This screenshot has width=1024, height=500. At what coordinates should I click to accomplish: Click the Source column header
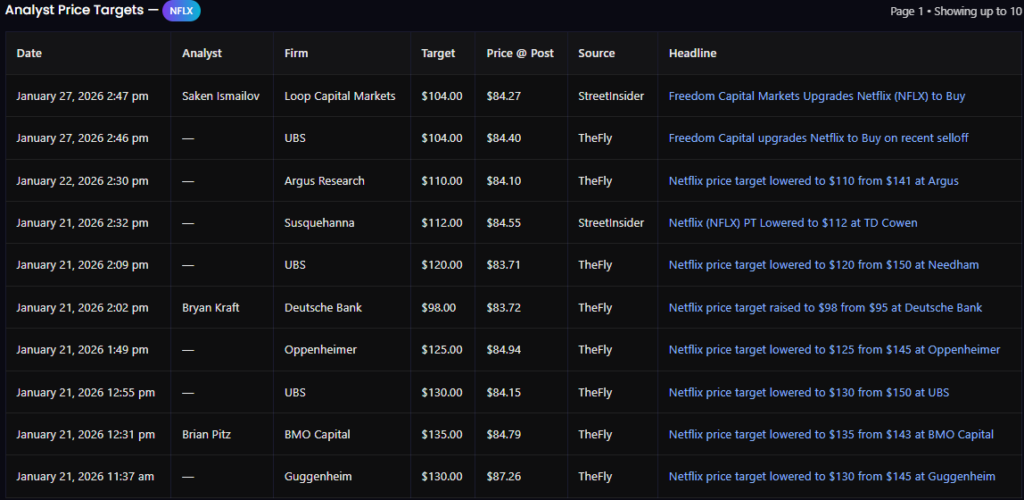point(596,53)
